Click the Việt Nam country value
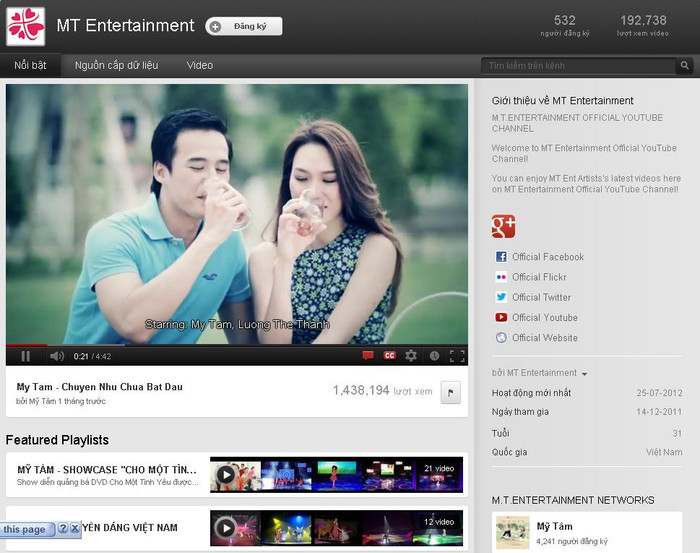The width and height of the screenshot is (700, 553). 664,452
